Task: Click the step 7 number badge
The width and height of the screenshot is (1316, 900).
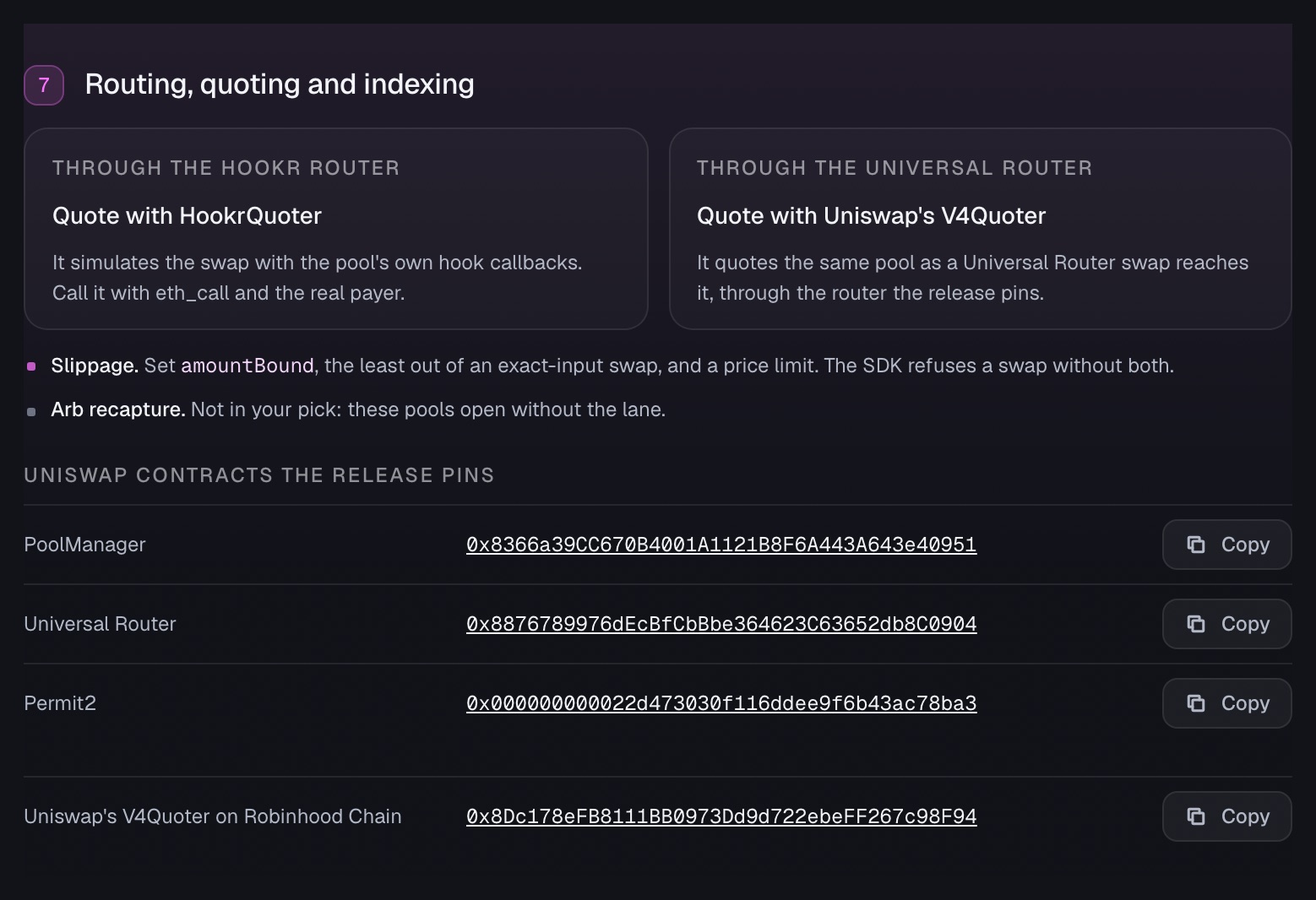Action: tap(44, 85)
